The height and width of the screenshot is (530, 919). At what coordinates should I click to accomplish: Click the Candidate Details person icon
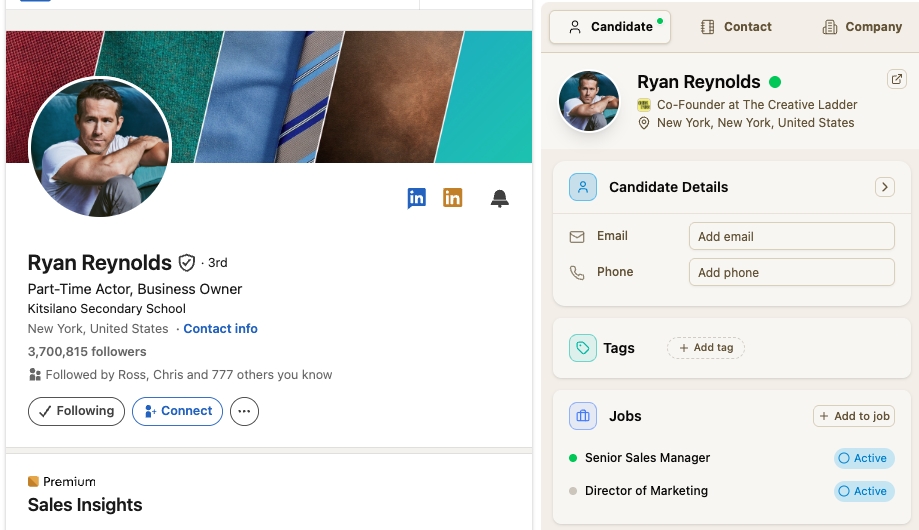click(583, 187)
